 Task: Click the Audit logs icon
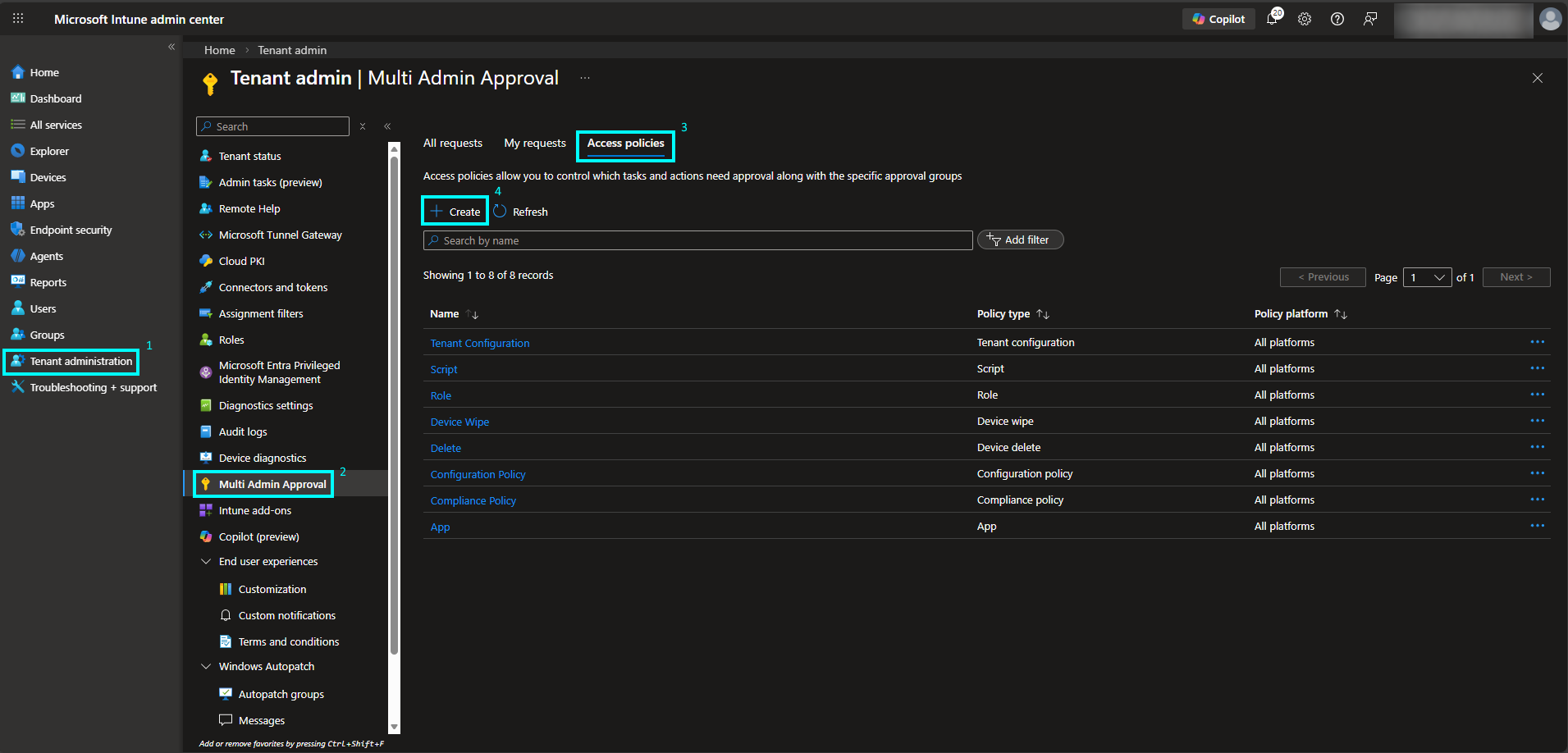[x=206, y=431]
